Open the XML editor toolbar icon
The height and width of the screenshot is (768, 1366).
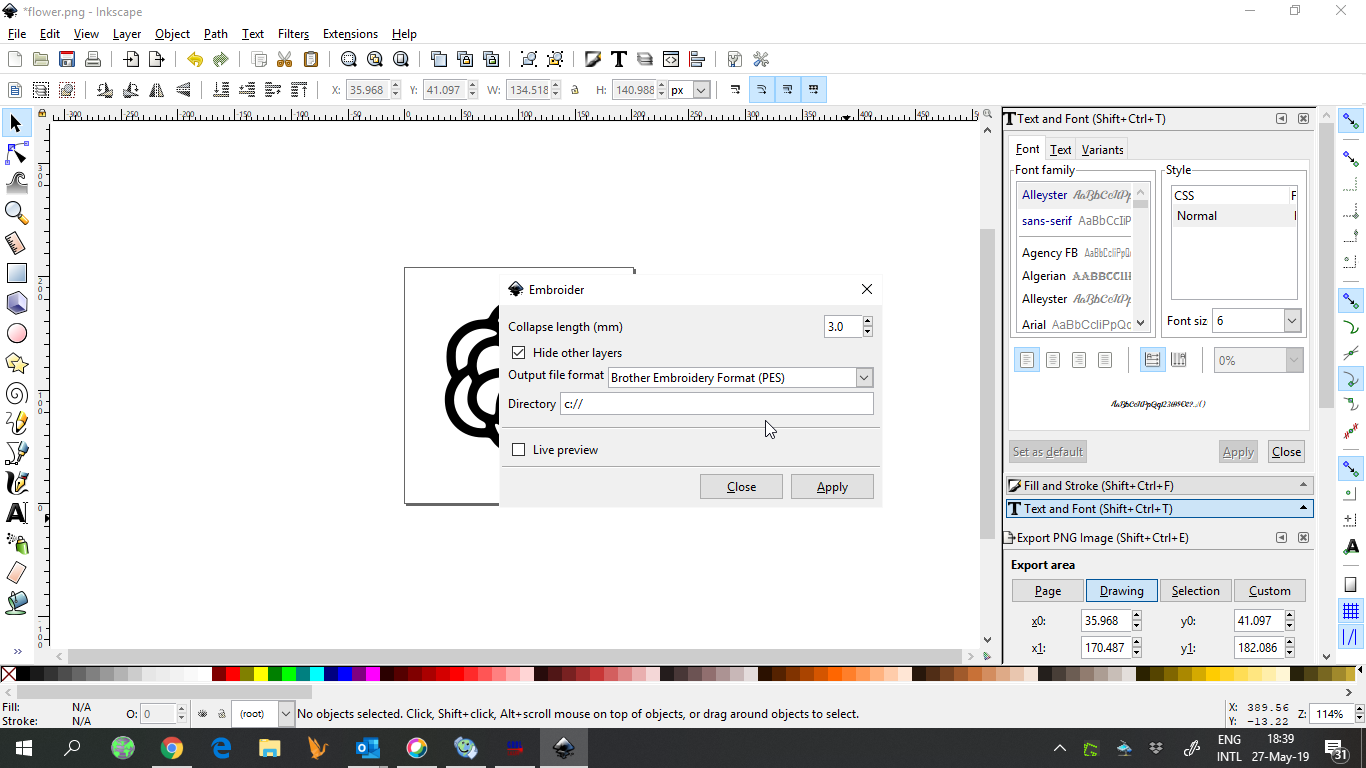click(671, 59)
